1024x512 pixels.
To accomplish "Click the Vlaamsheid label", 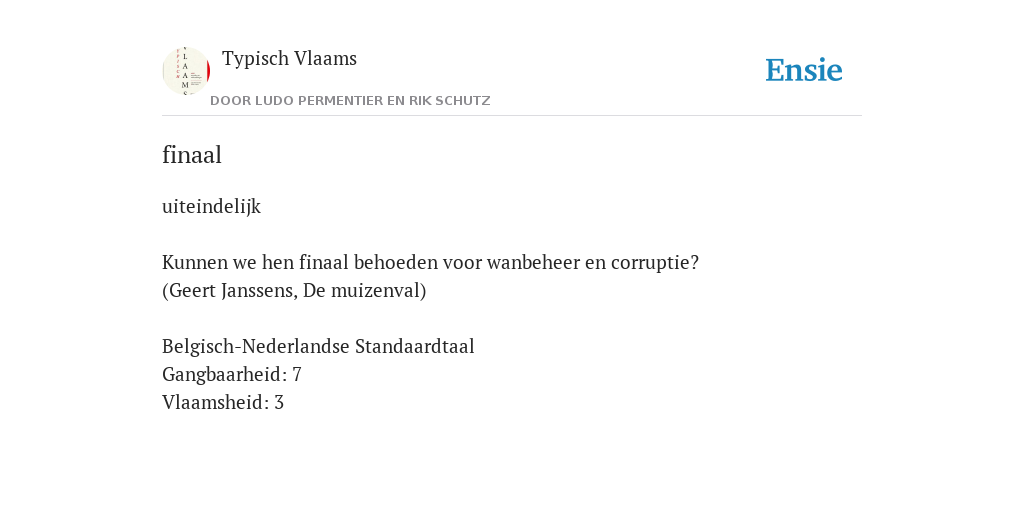I will (213, 402).
